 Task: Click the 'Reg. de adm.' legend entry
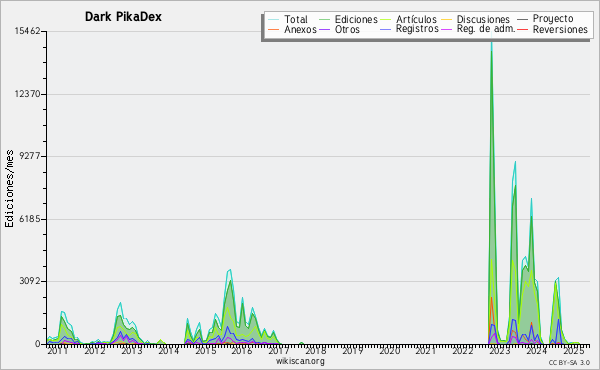(x=486, y=29)
